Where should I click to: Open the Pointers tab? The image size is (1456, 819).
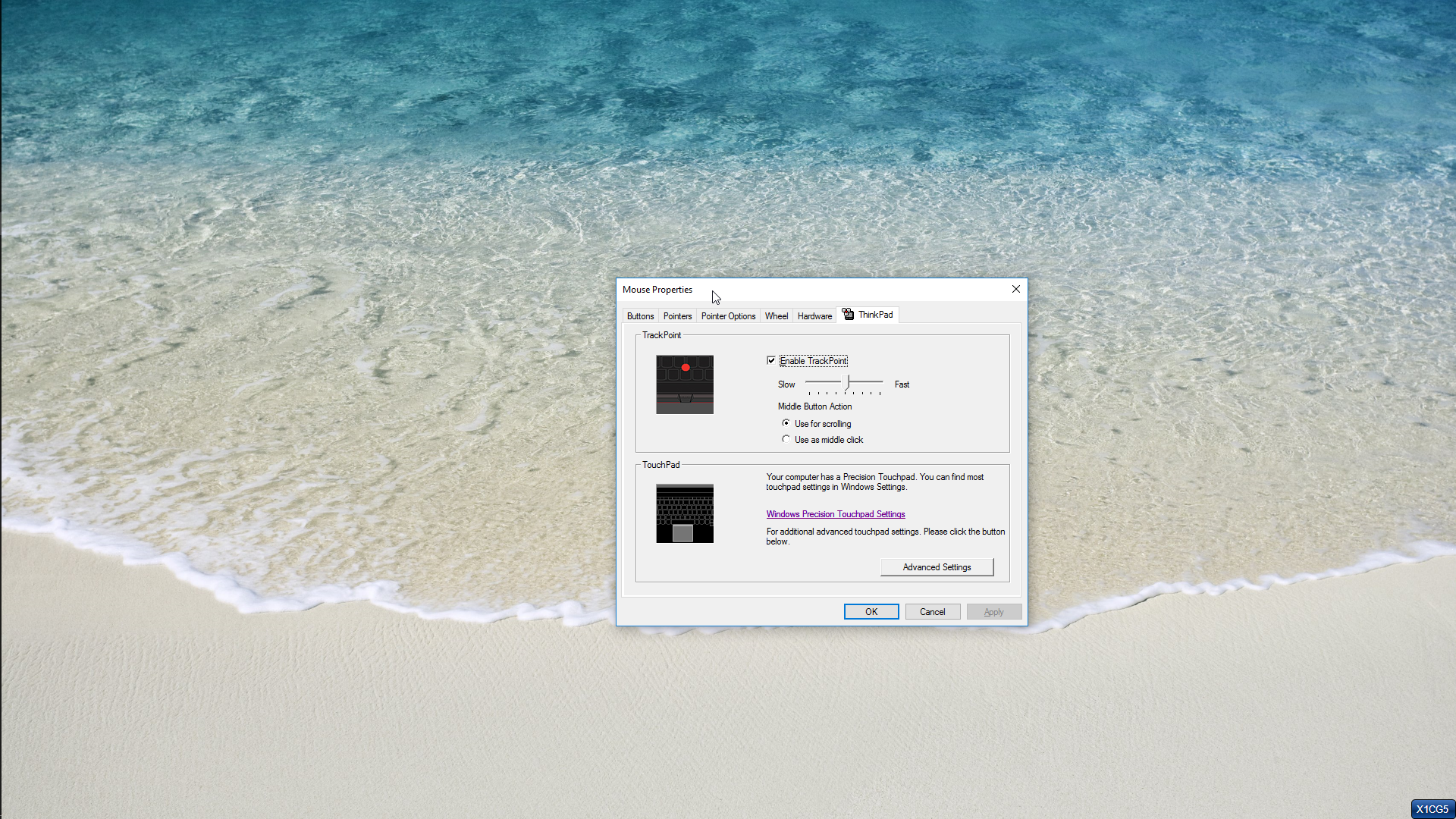click(677, 316)
